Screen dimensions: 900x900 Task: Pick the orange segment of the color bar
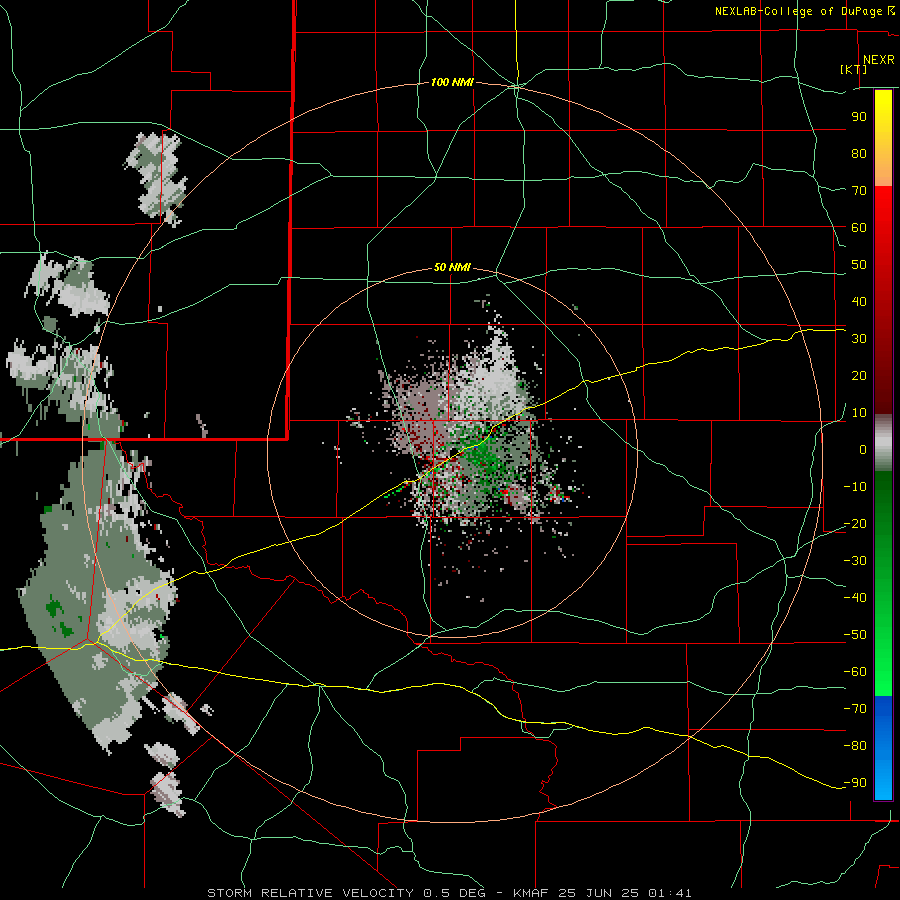tap(883, 170)
